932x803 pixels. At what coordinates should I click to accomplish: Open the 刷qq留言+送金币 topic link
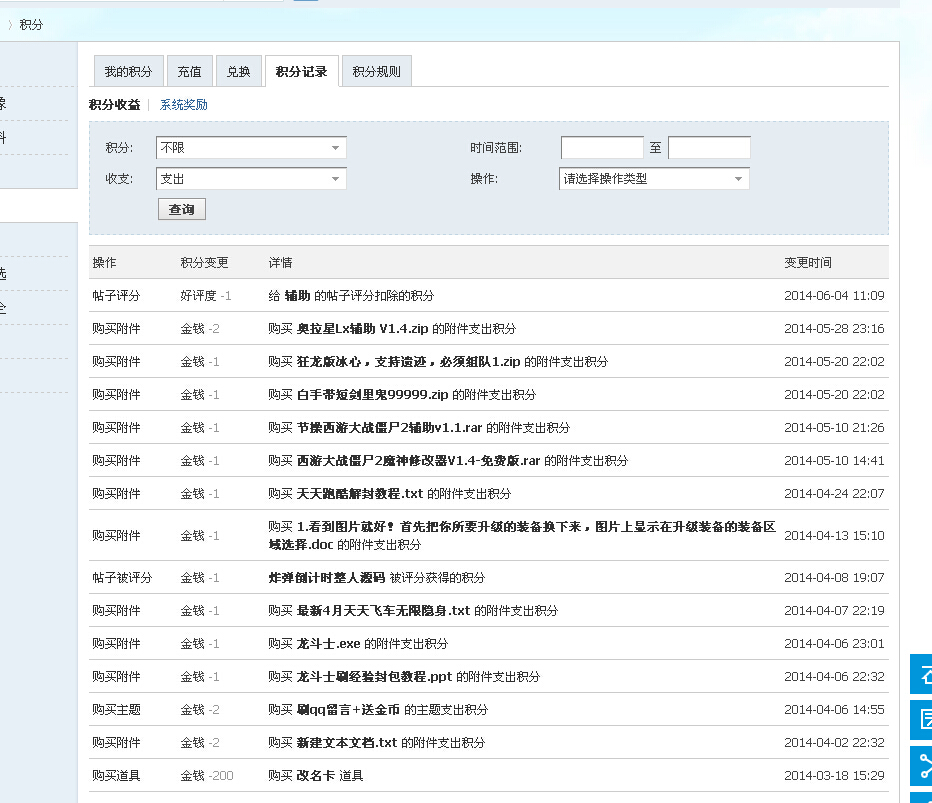348,710
